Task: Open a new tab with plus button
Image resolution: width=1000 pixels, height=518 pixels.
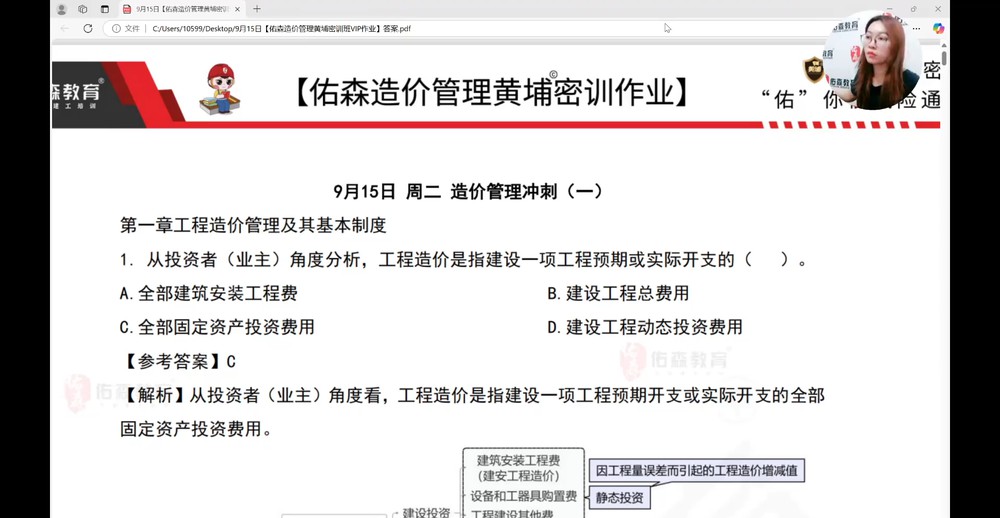Action: click(257, 9)
